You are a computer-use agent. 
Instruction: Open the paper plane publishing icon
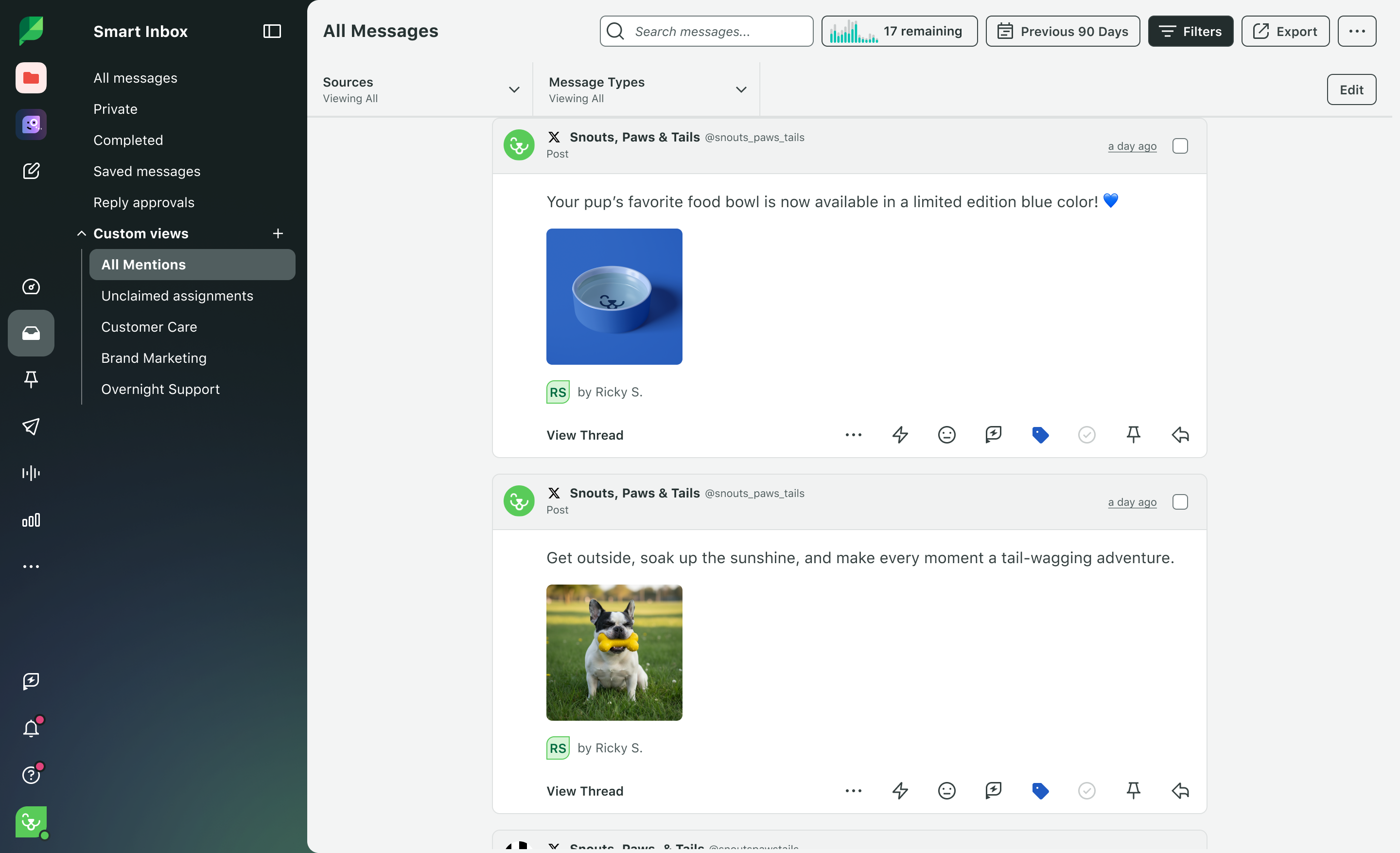(31, 426)
